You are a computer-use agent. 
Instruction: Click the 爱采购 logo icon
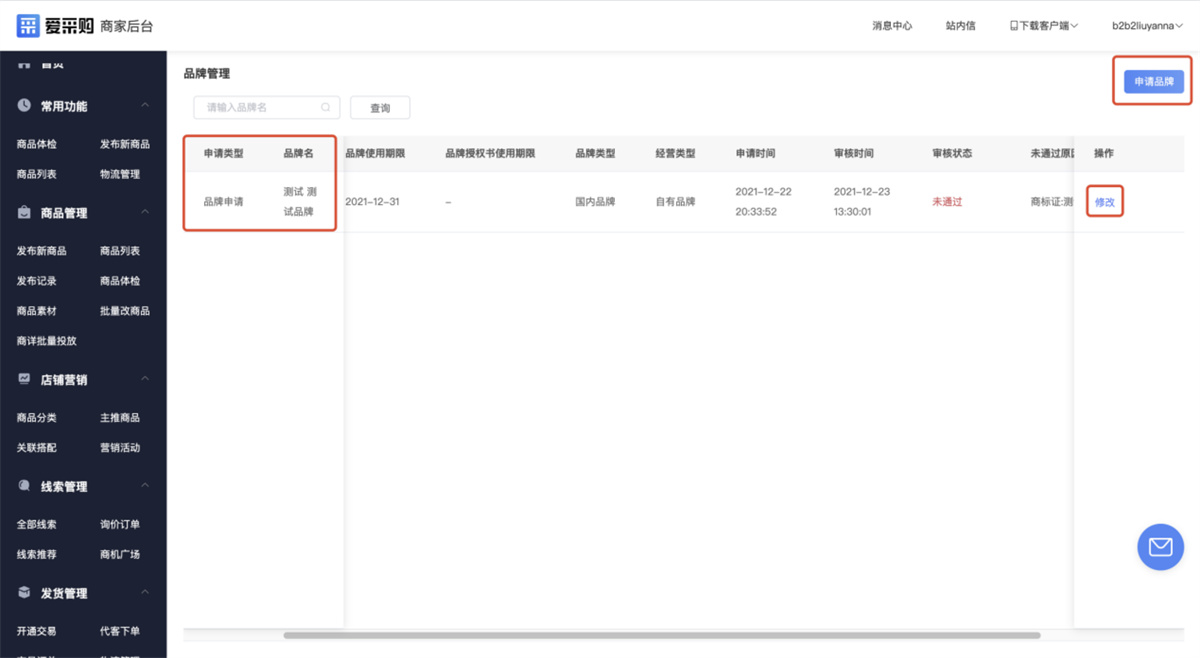click(28, 26)
